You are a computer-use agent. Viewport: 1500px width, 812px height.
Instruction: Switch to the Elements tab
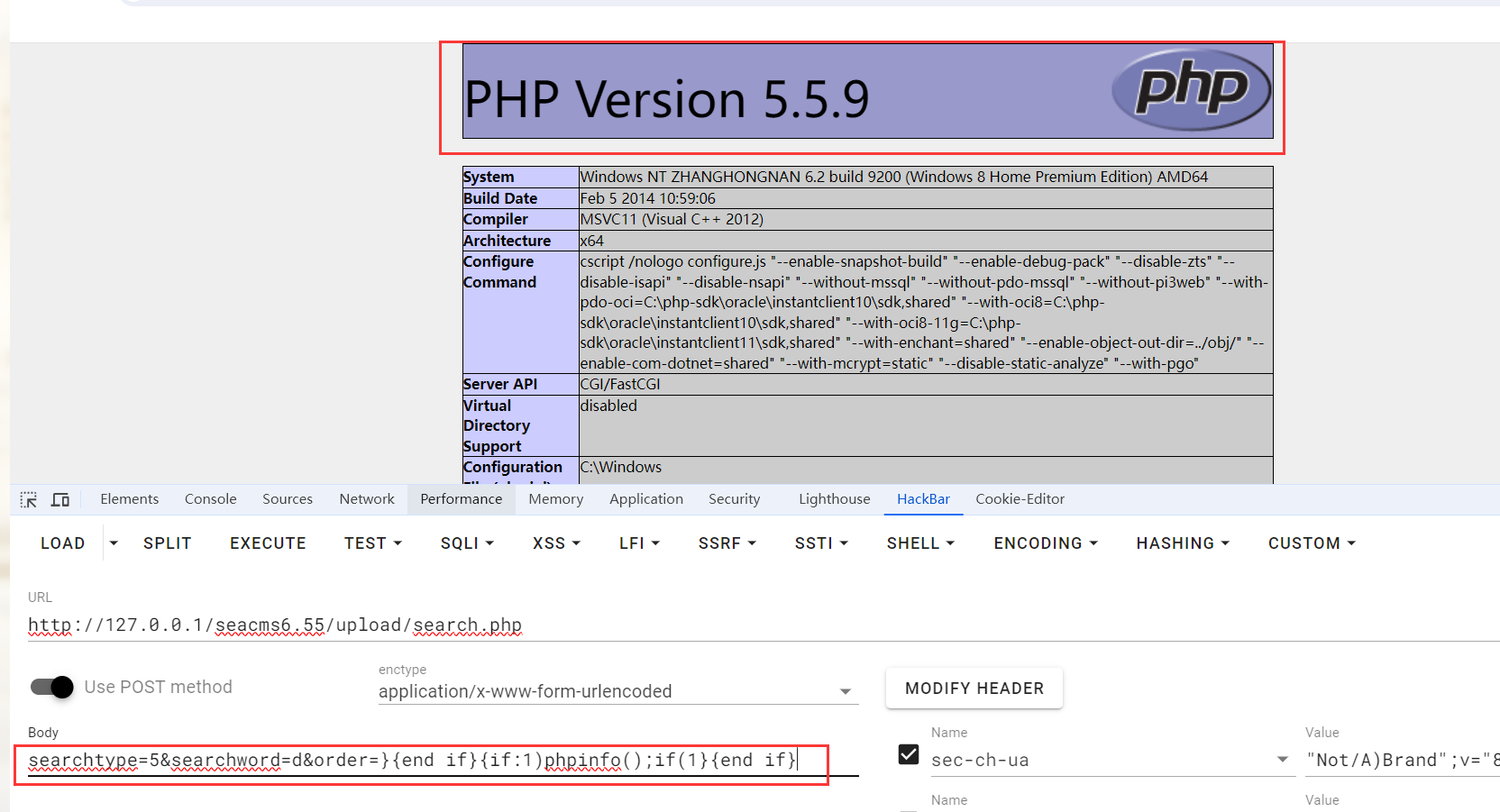coord(129,499)
